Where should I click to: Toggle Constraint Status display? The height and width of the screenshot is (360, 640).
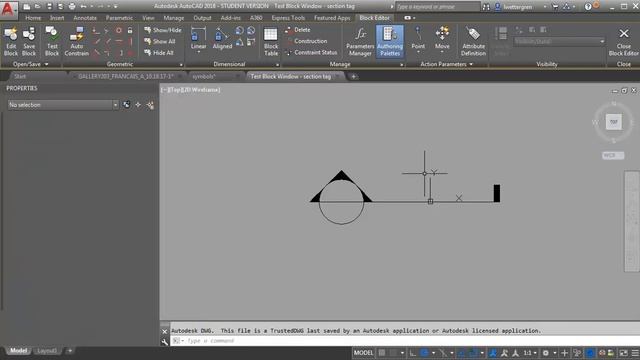click(311, 53)
